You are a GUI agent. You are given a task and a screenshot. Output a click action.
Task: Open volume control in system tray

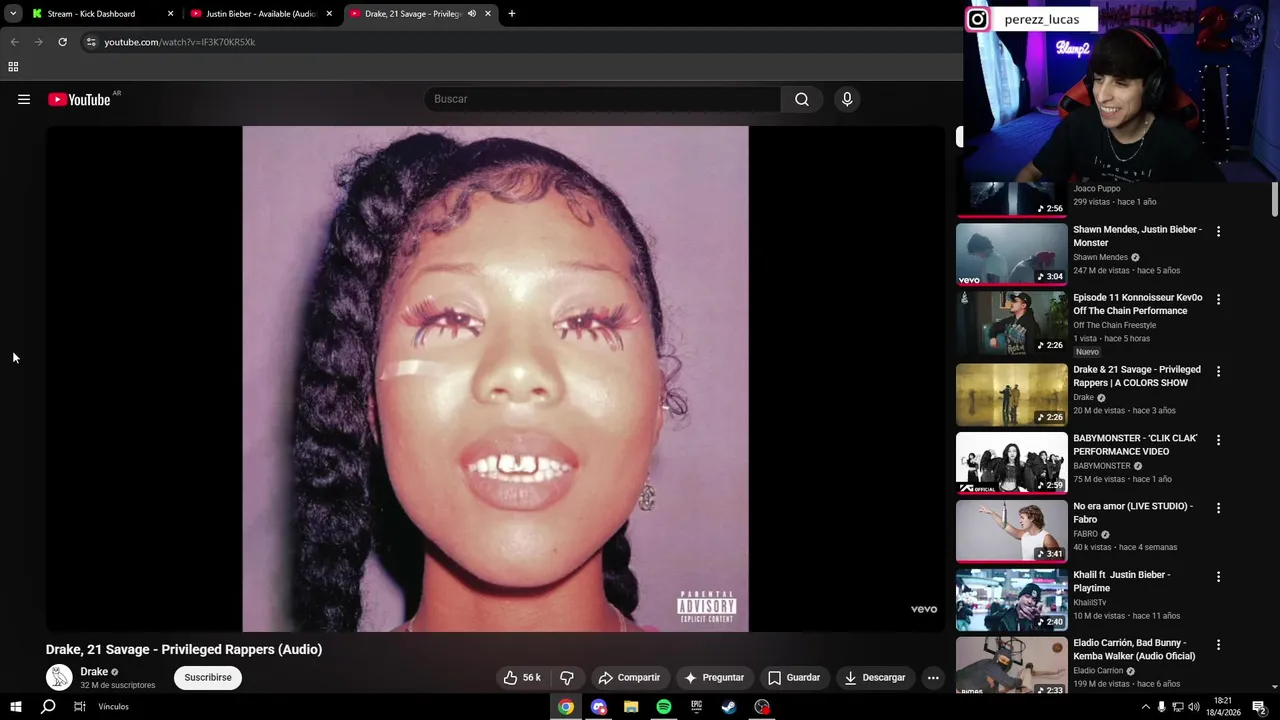(1193, 707)
